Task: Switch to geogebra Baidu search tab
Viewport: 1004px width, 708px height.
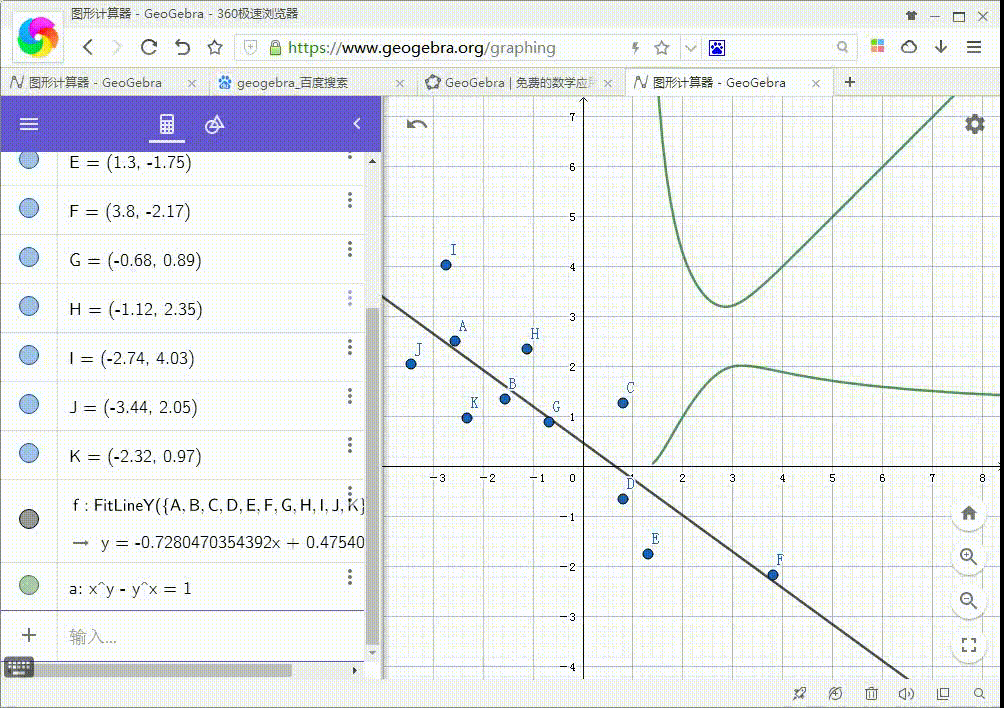Action: (291, 83)
